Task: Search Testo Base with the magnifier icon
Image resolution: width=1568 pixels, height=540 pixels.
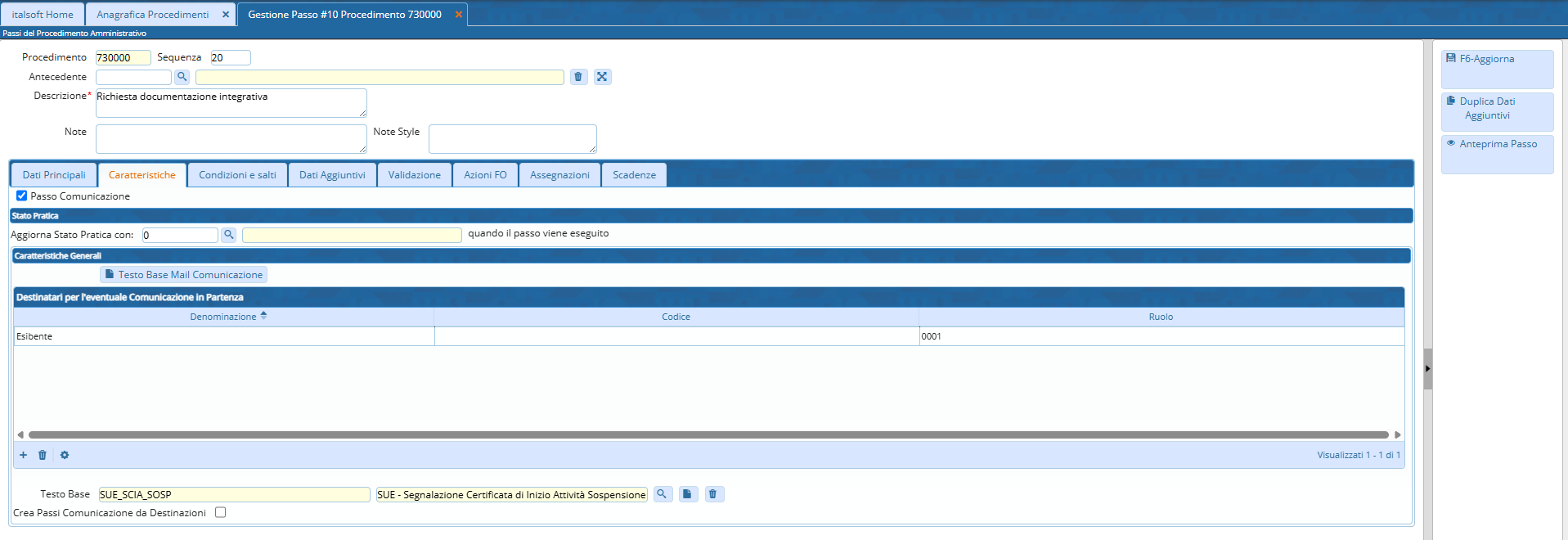Action: [663, 494]
